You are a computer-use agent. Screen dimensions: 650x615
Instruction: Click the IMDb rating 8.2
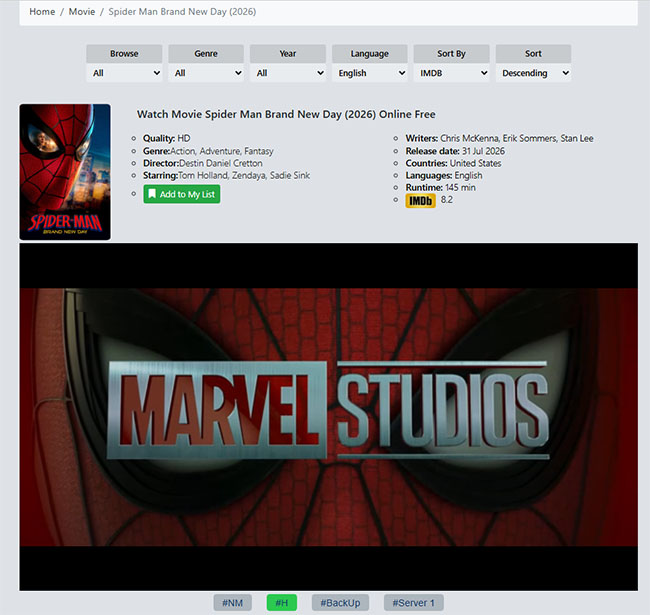coord(446,200)
